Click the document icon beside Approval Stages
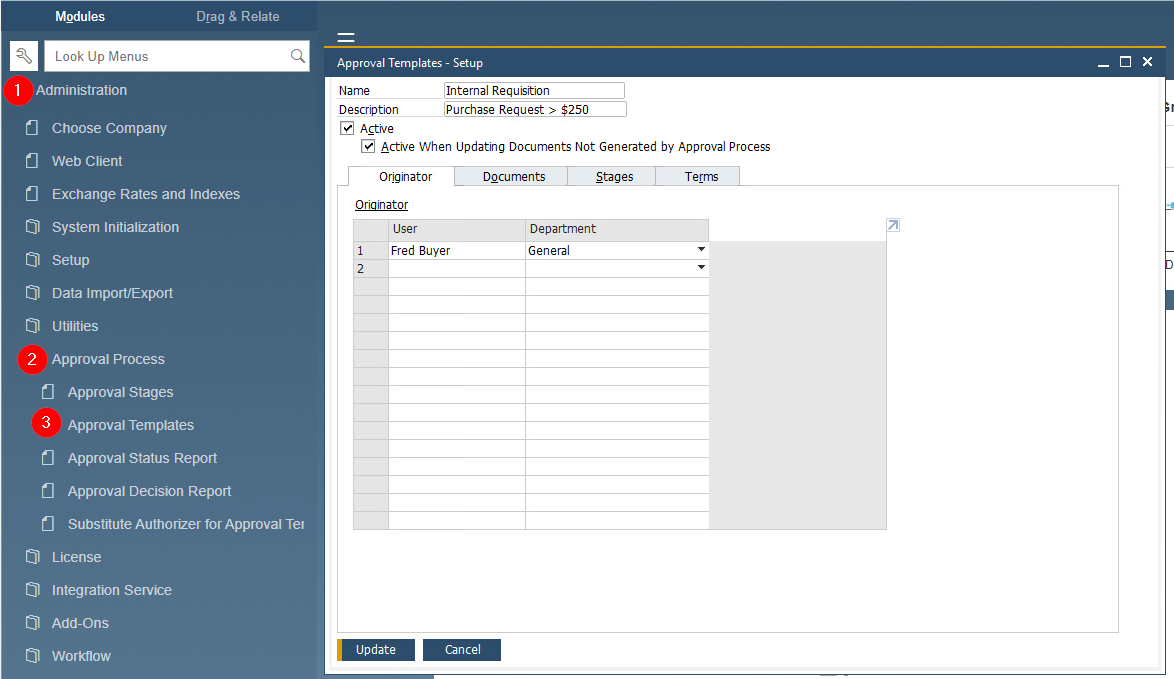Screen dimensions: 1174x679 [x=48, y=392]
